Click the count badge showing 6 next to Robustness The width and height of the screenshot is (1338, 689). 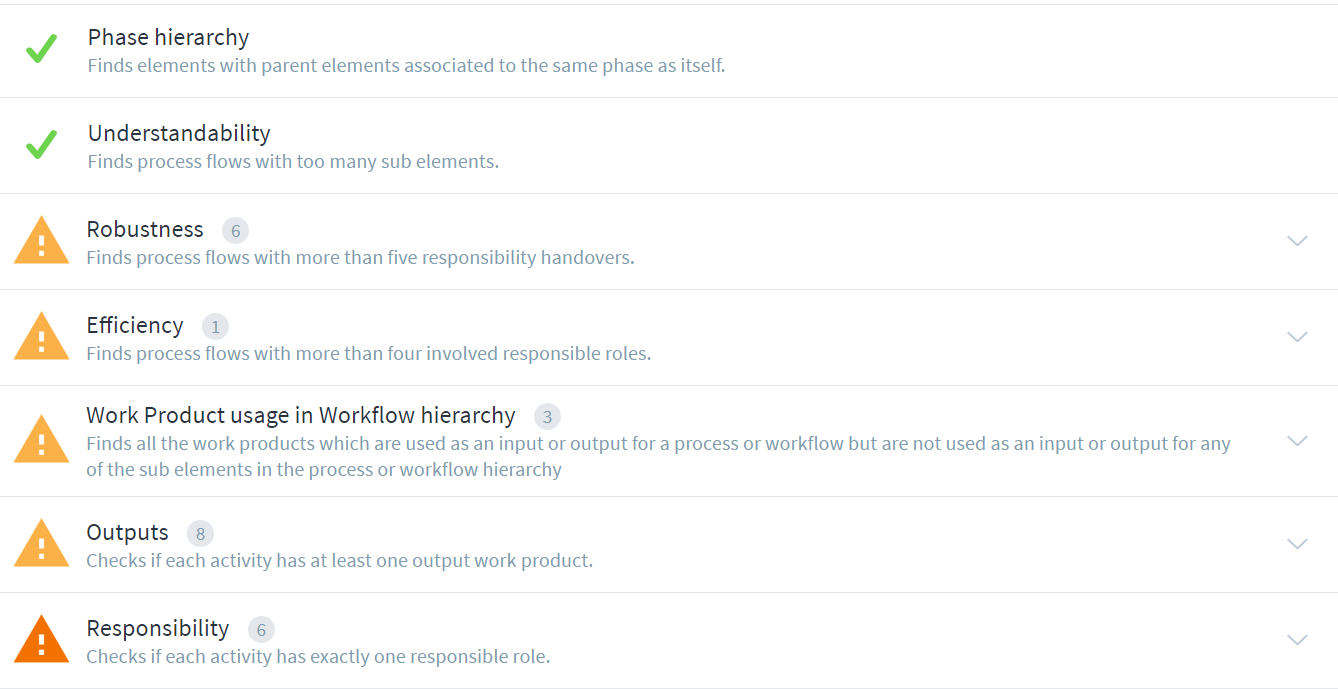235,230
